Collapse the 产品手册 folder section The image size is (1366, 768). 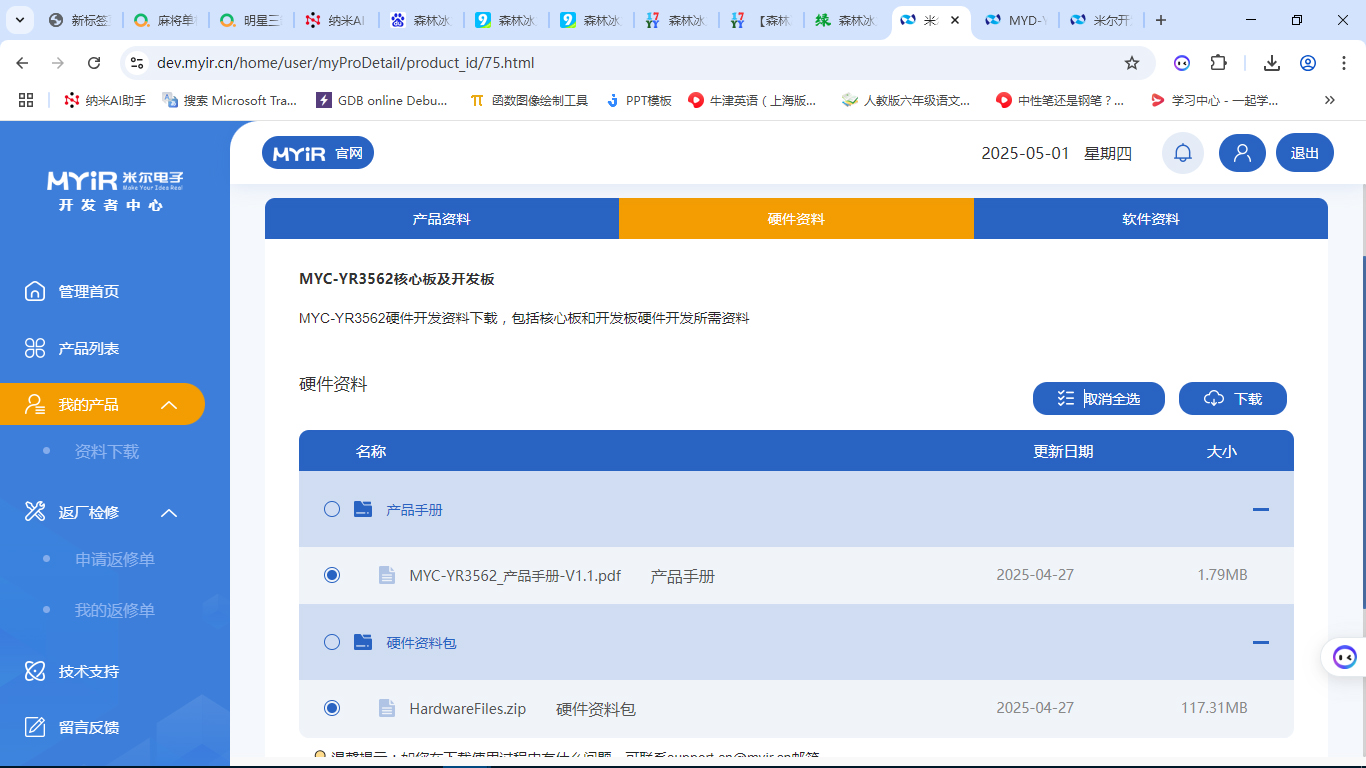click(x=1261, y=509)
